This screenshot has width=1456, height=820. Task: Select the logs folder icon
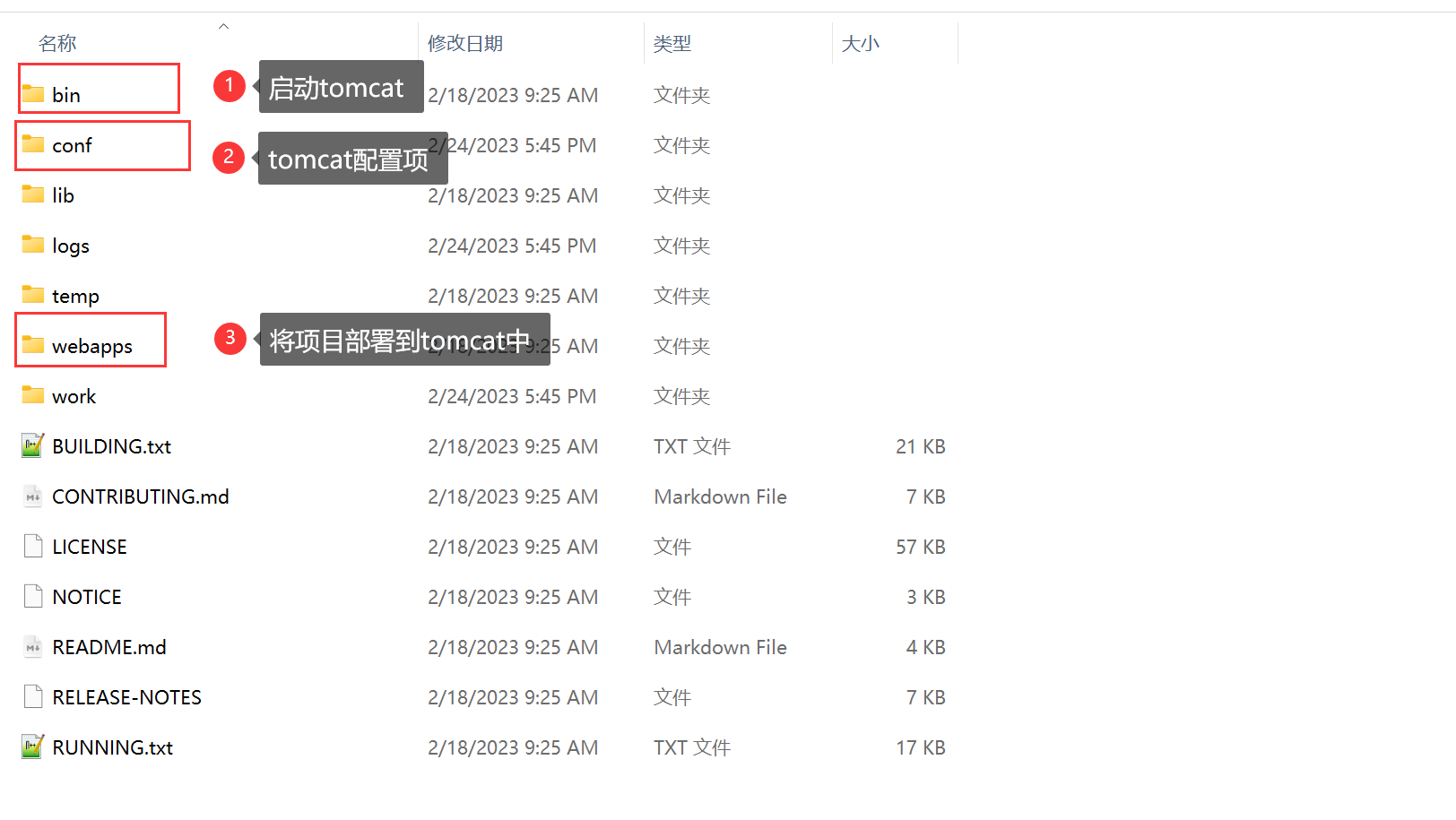click(33, 245)
